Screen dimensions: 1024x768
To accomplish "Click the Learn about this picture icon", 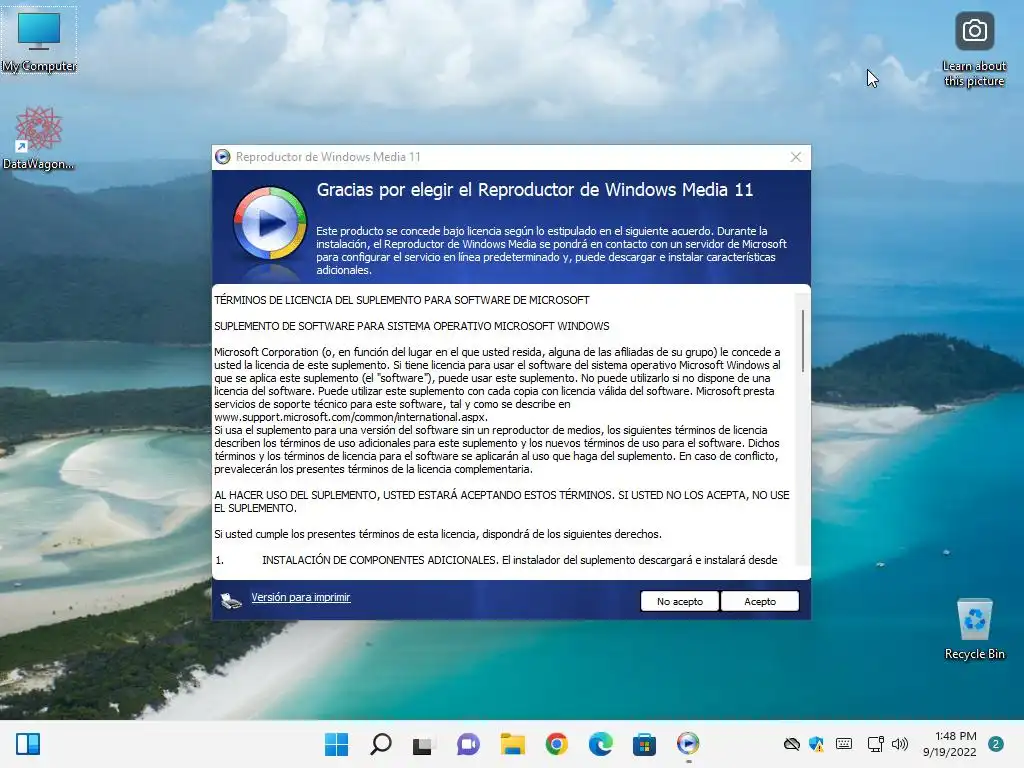I will [x=974, y=50].
